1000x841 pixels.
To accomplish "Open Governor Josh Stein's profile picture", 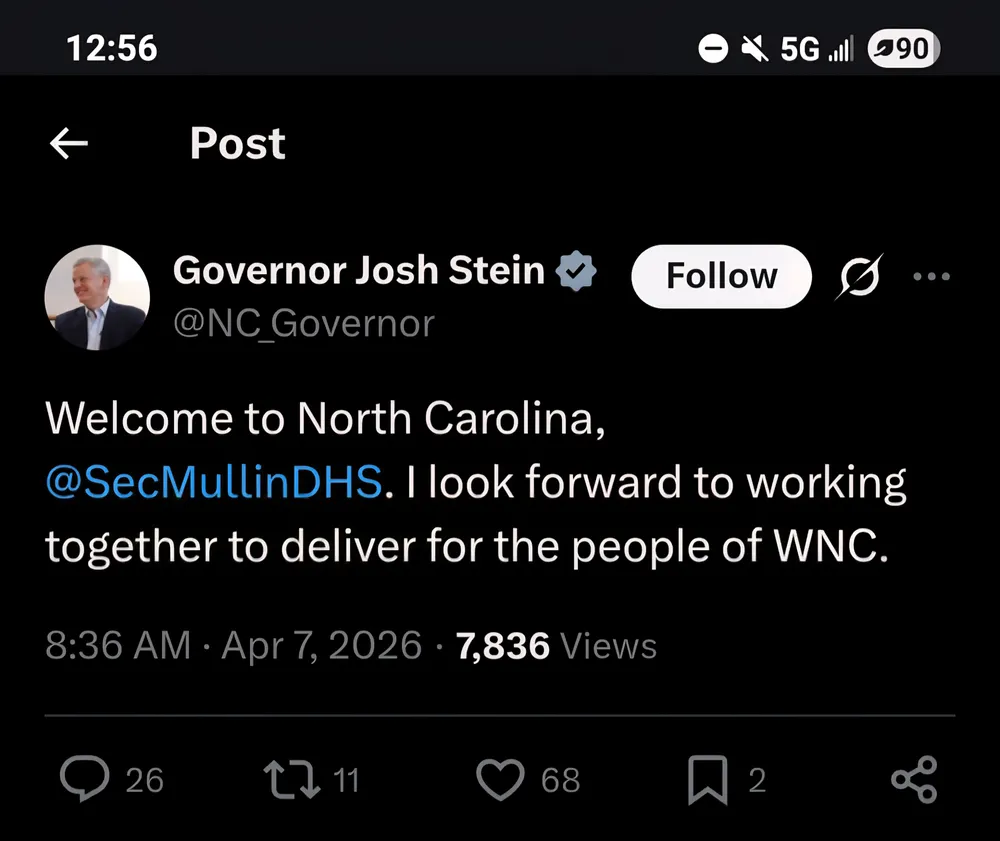I will click(x=97, y=298).
